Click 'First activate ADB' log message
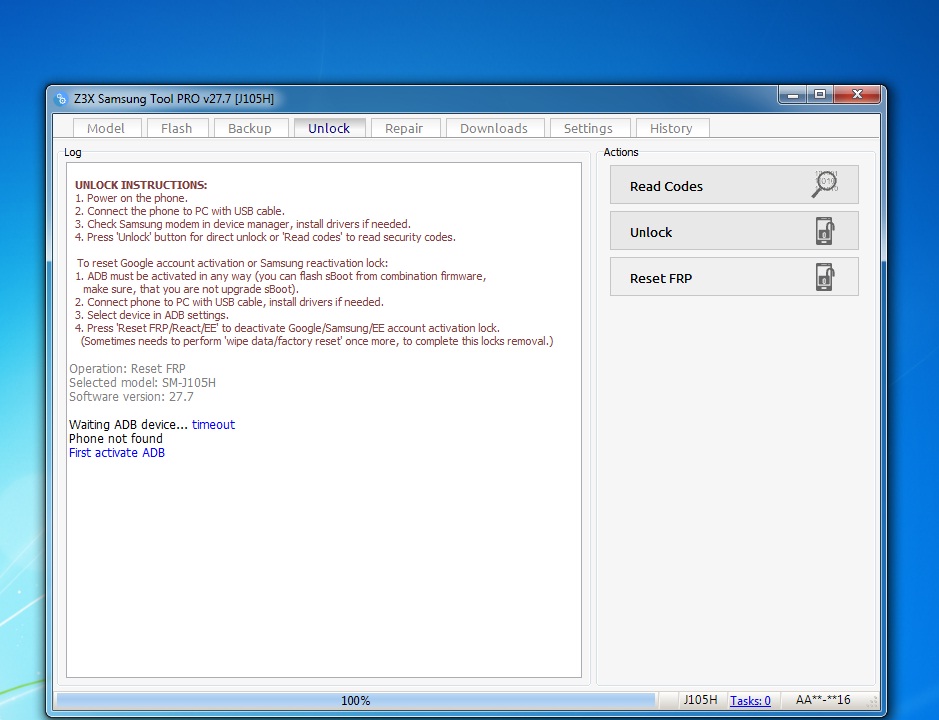Viewport: 939px width, 720px height. [x=117, y=453]
